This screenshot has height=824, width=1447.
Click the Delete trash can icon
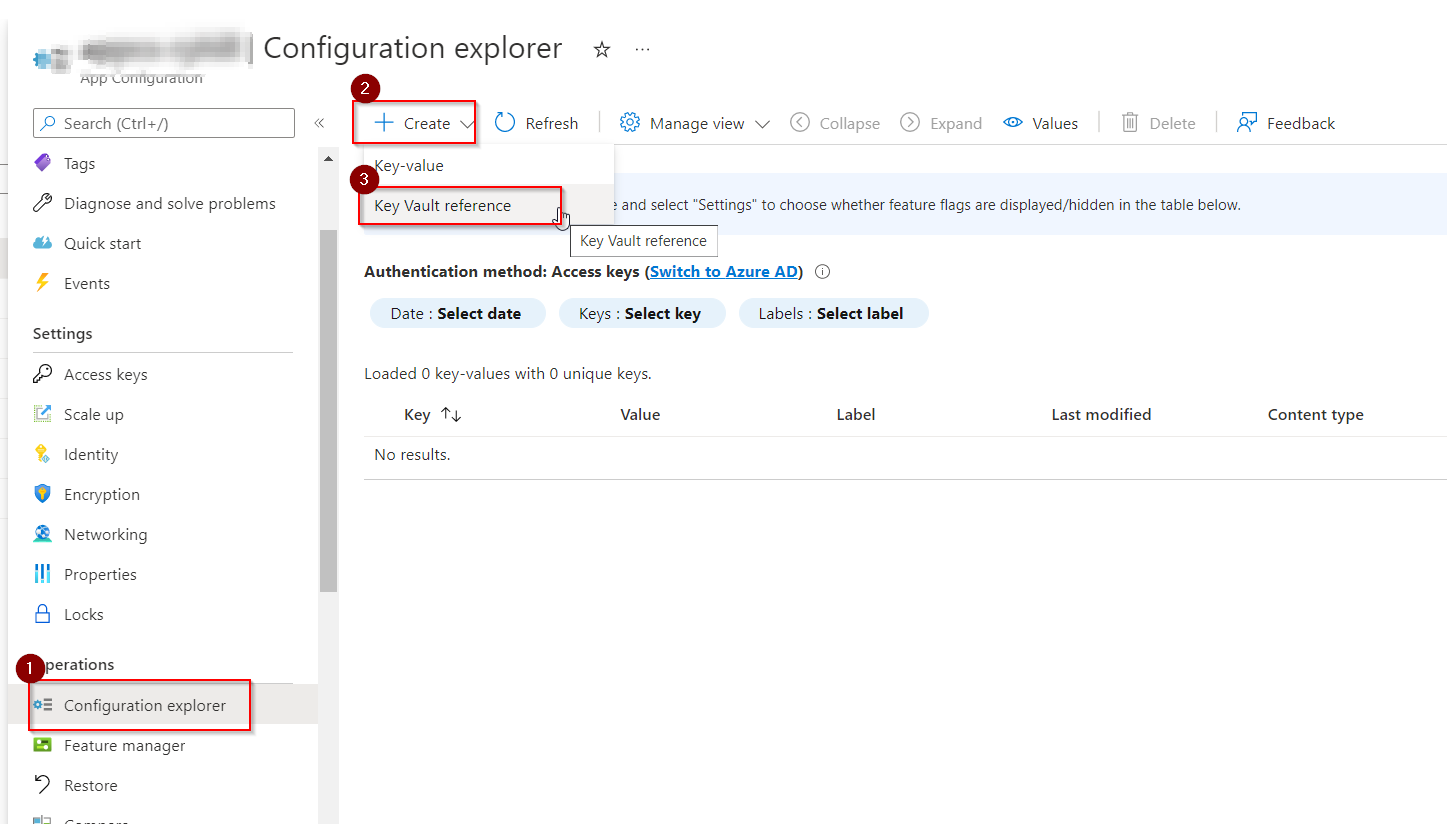(x=1130, y=122)
